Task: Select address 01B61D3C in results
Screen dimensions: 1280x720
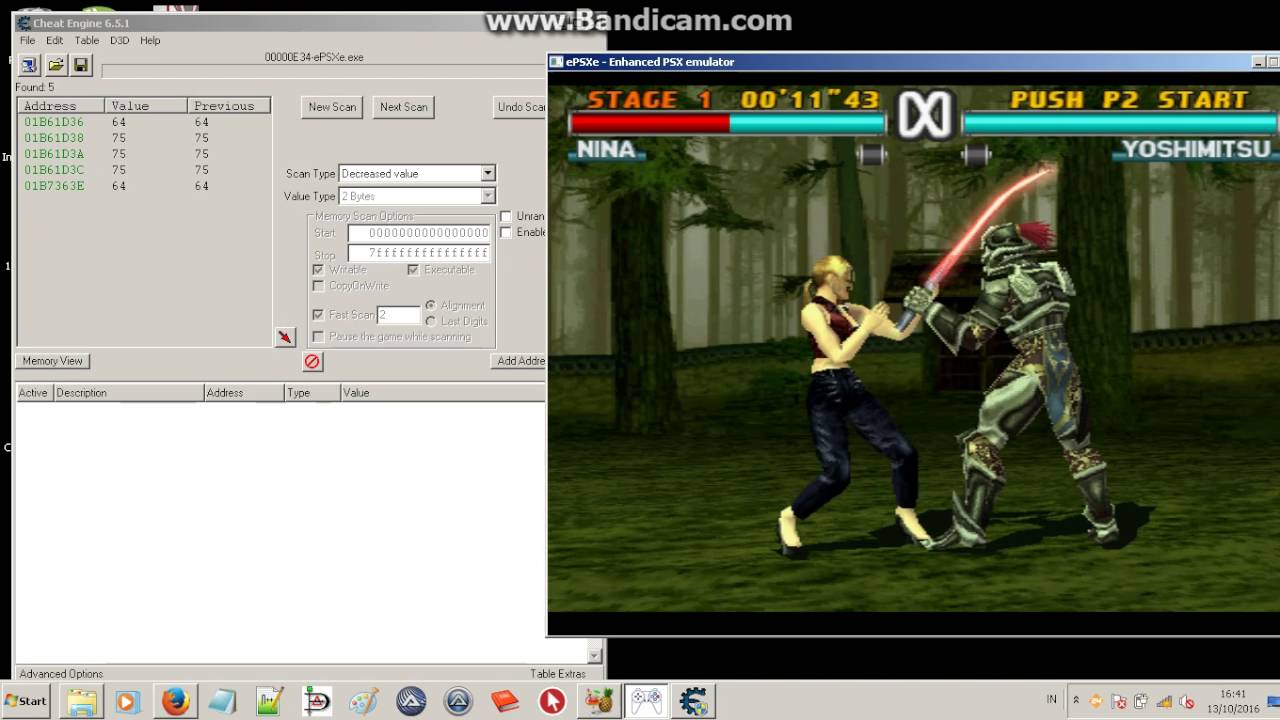Action: [144, 170]
